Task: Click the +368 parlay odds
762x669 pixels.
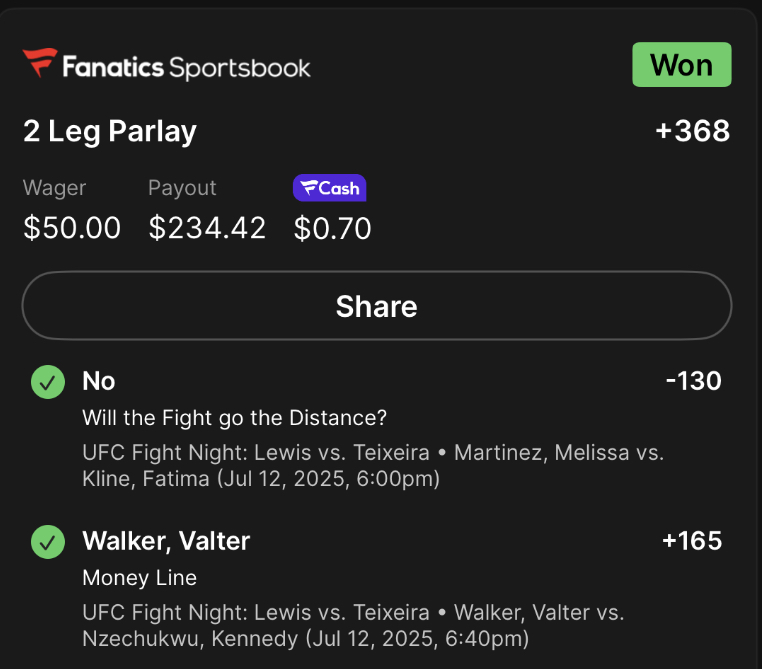Action: coord(692,131)
